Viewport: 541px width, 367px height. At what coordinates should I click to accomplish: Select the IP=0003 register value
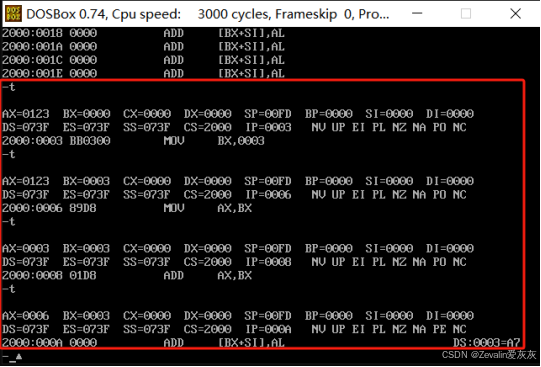click(x=268, y=127)
